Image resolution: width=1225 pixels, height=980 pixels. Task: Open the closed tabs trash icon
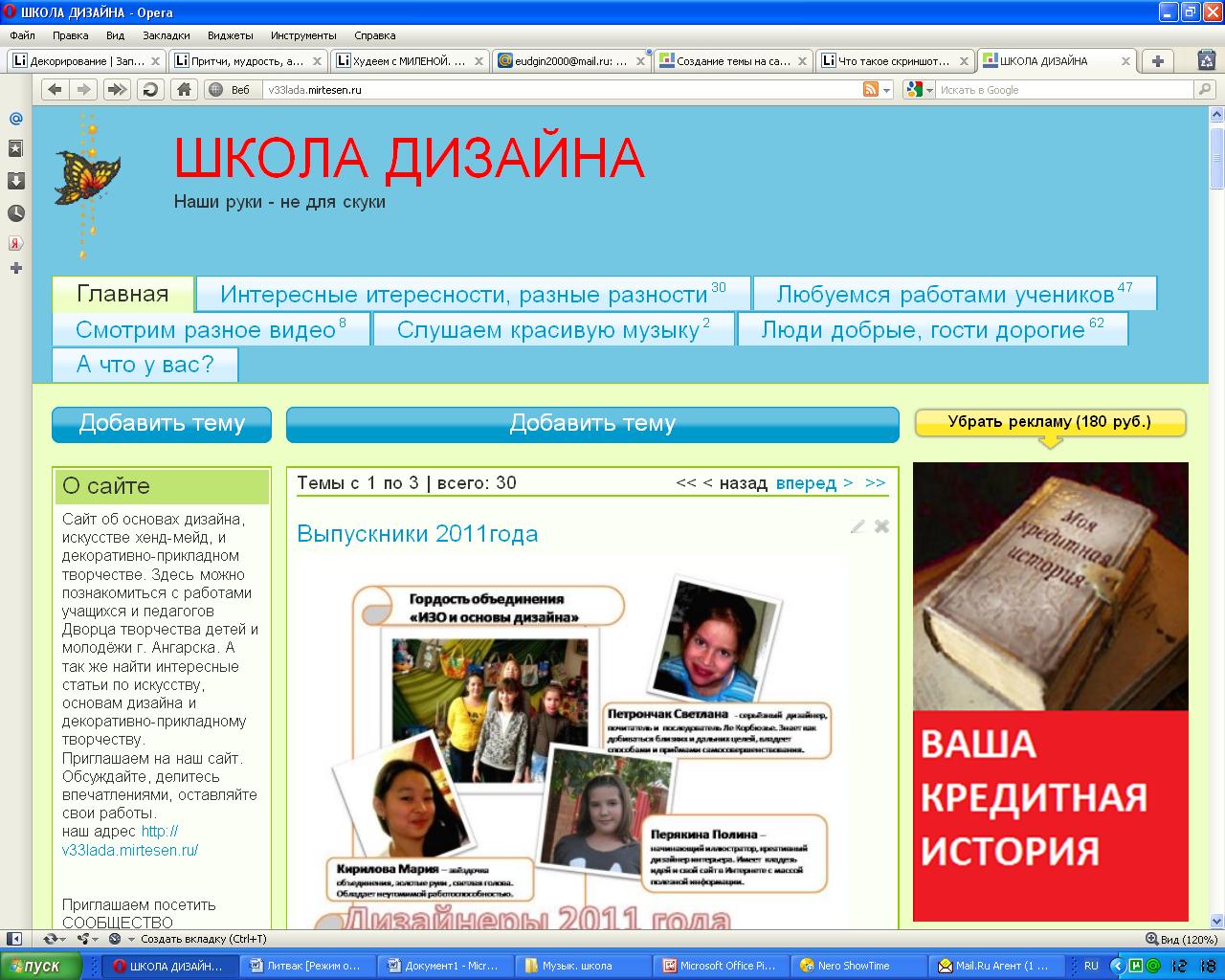click(1206, 61)
